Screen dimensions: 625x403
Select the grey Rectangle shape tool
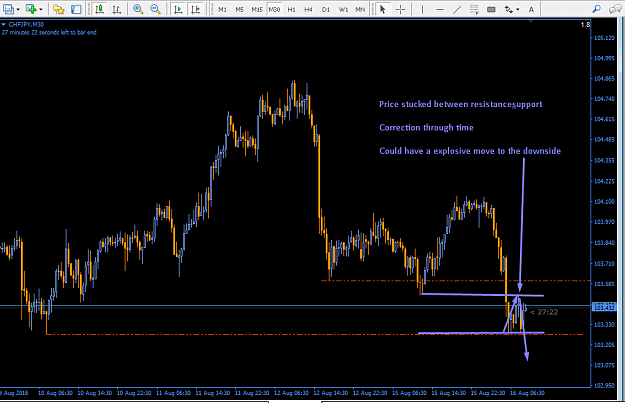tap(491, 9)
